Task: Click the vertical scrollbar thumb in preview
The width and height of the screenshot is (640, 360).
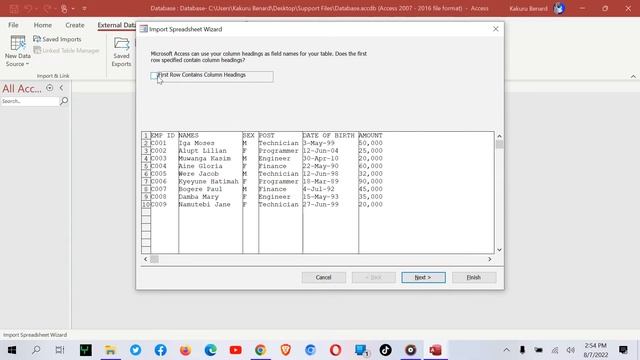Action: pos(499,144)
